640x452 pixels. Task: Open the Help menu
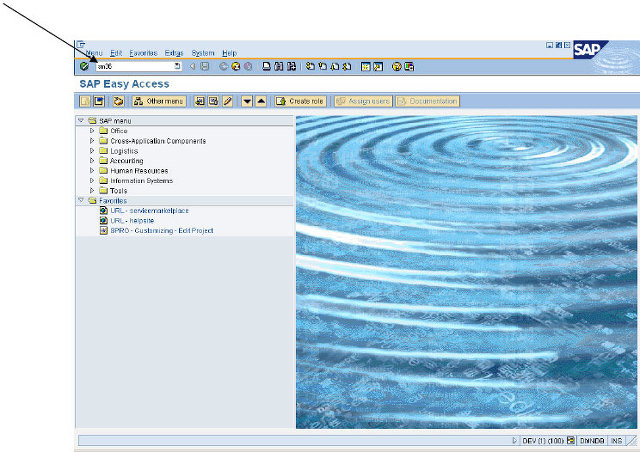(229, 53)
